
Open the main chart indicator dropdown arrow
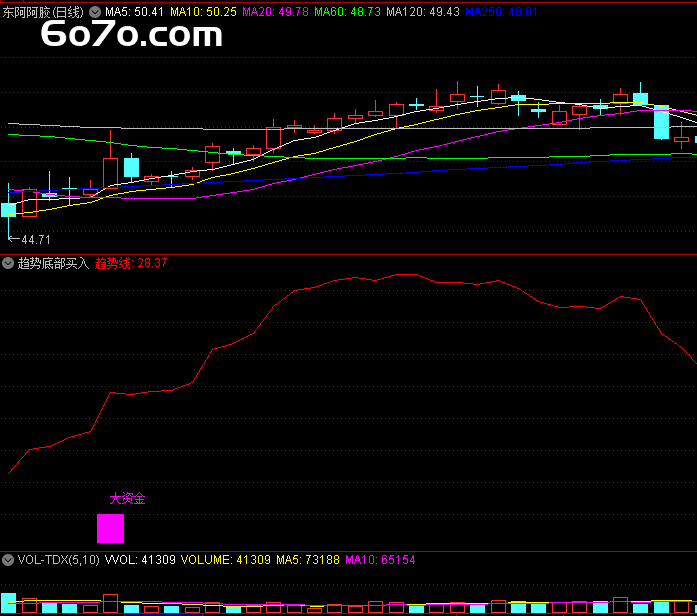click(95, 12)
